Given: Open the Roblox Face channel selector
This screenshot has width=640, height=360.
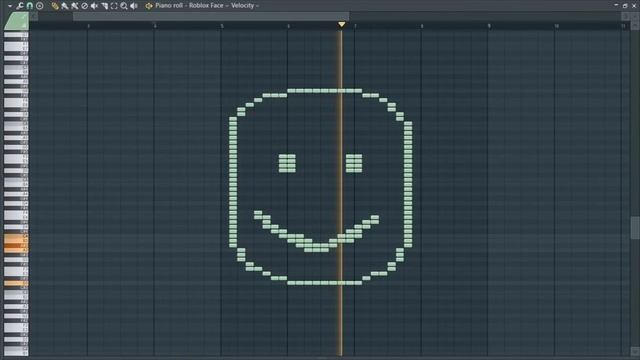Looking at the screenshot, I should click(206, 6).
